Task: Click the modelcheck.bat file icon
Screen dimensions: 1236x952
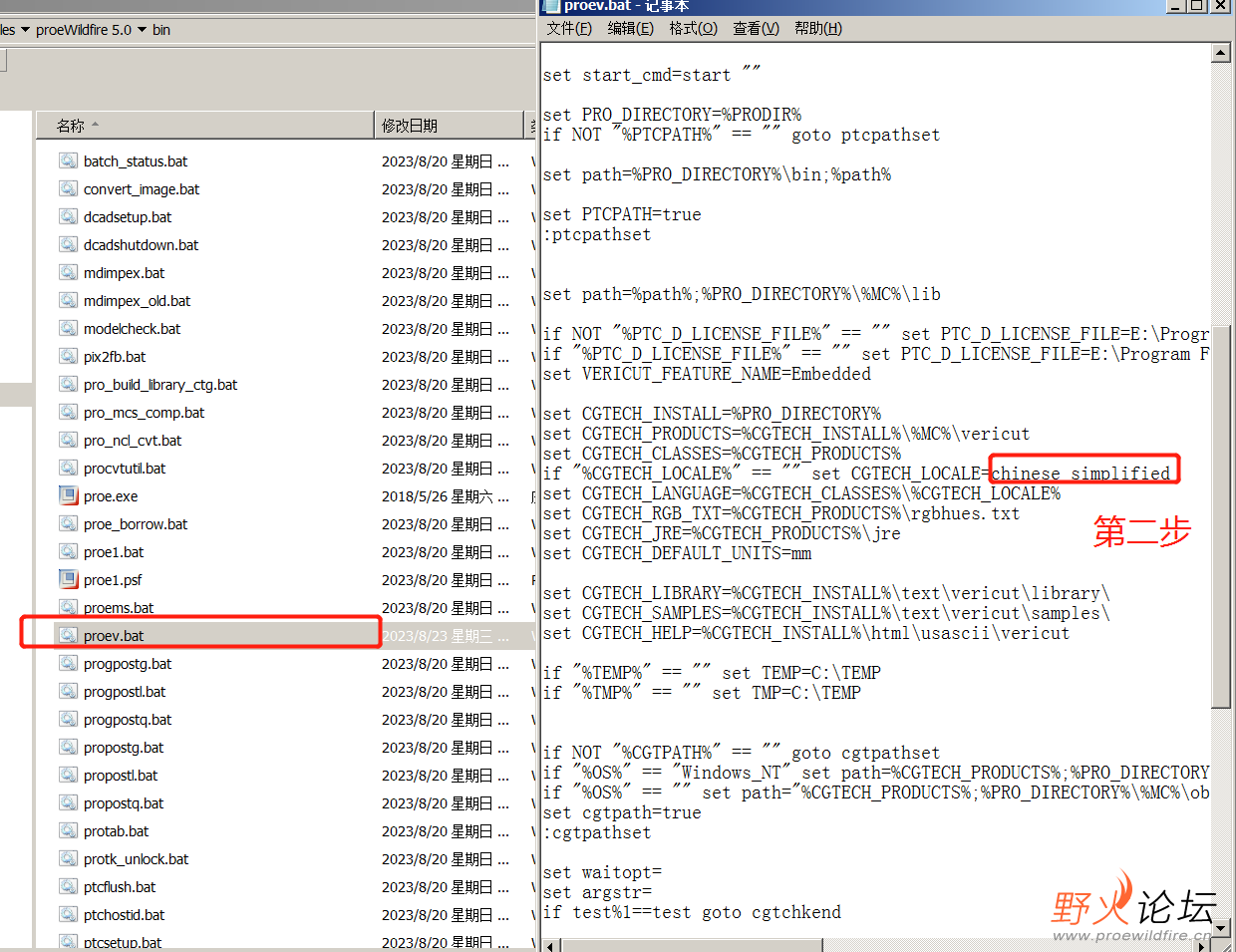Action: (68, 328)
